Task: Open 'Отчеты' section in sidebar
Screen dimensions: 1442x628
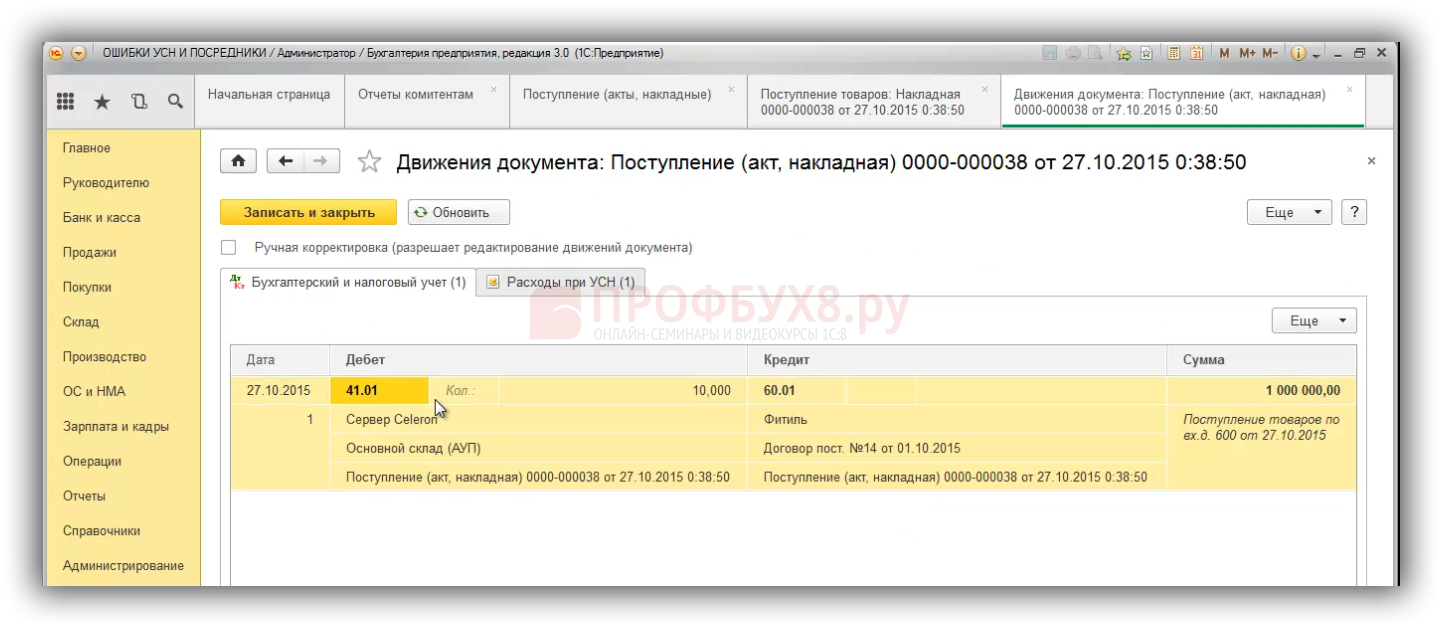Action: (84, 496)
